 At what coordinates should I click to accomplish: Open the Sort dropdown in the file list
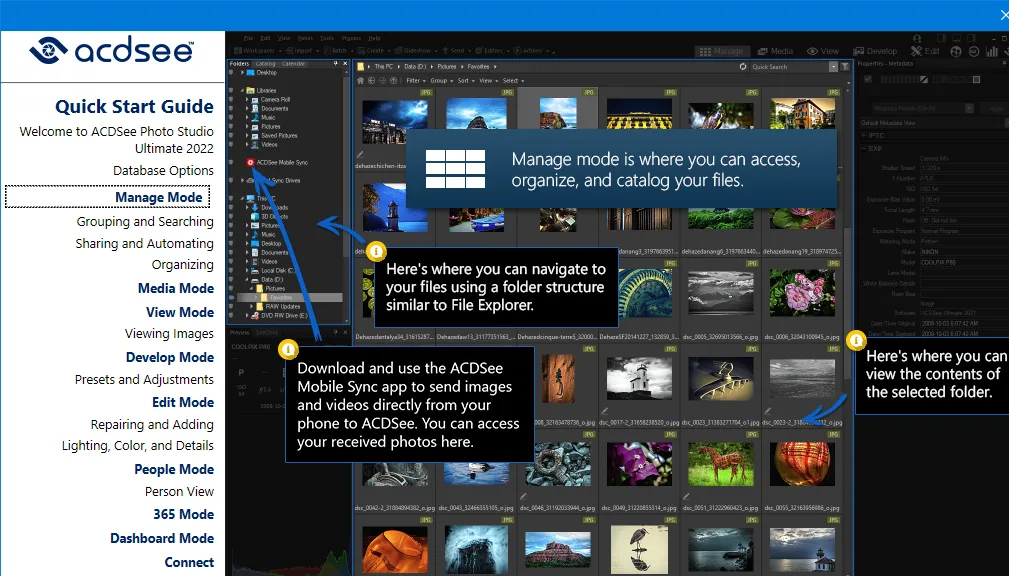point(465,80)
